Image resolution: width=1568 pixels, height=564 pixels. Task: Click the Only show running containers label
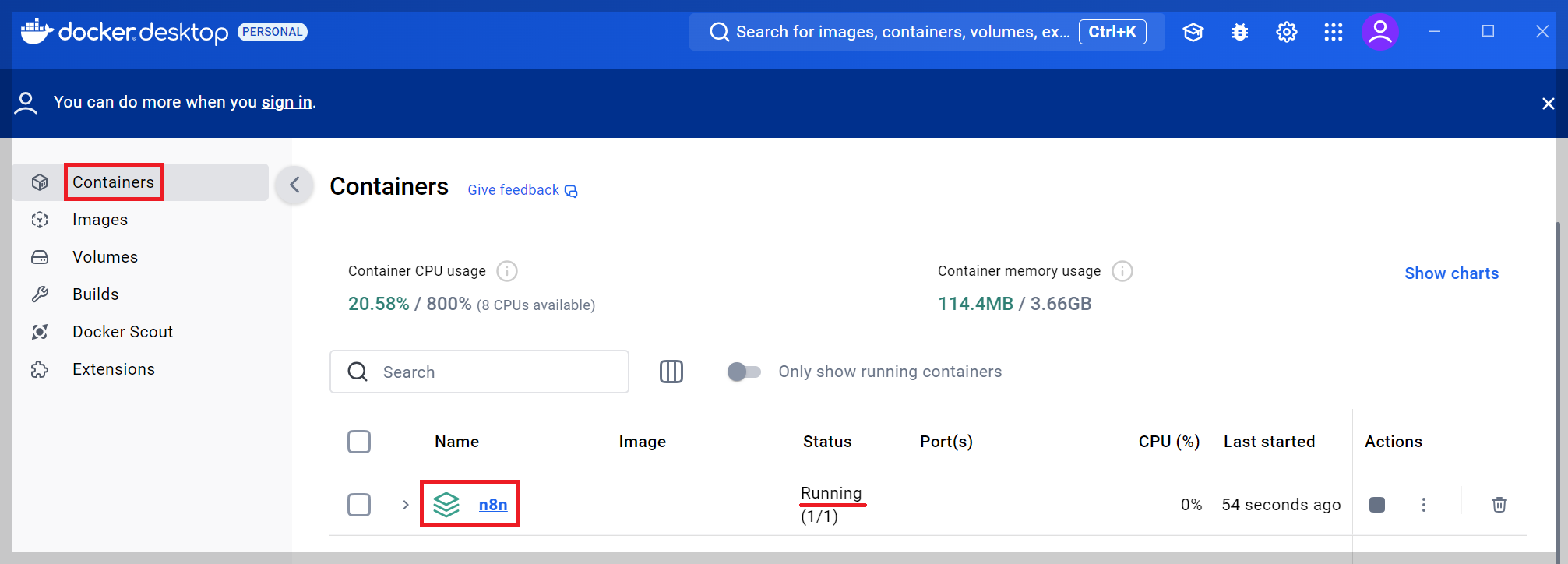click(x=890, y=372)
